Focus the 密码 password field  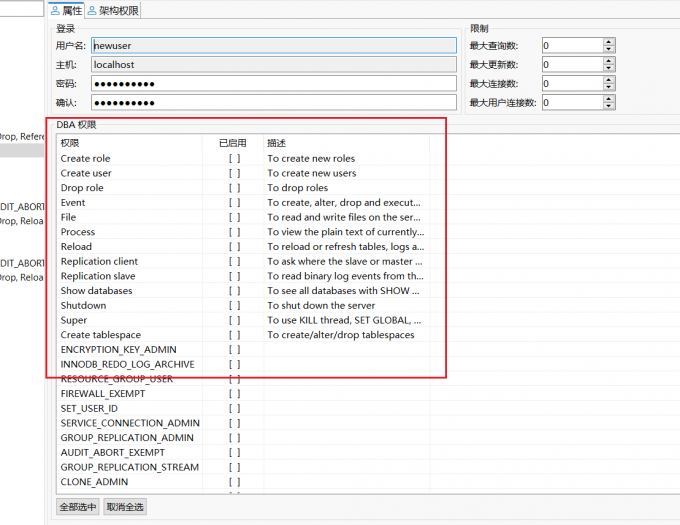click(273, 83)
